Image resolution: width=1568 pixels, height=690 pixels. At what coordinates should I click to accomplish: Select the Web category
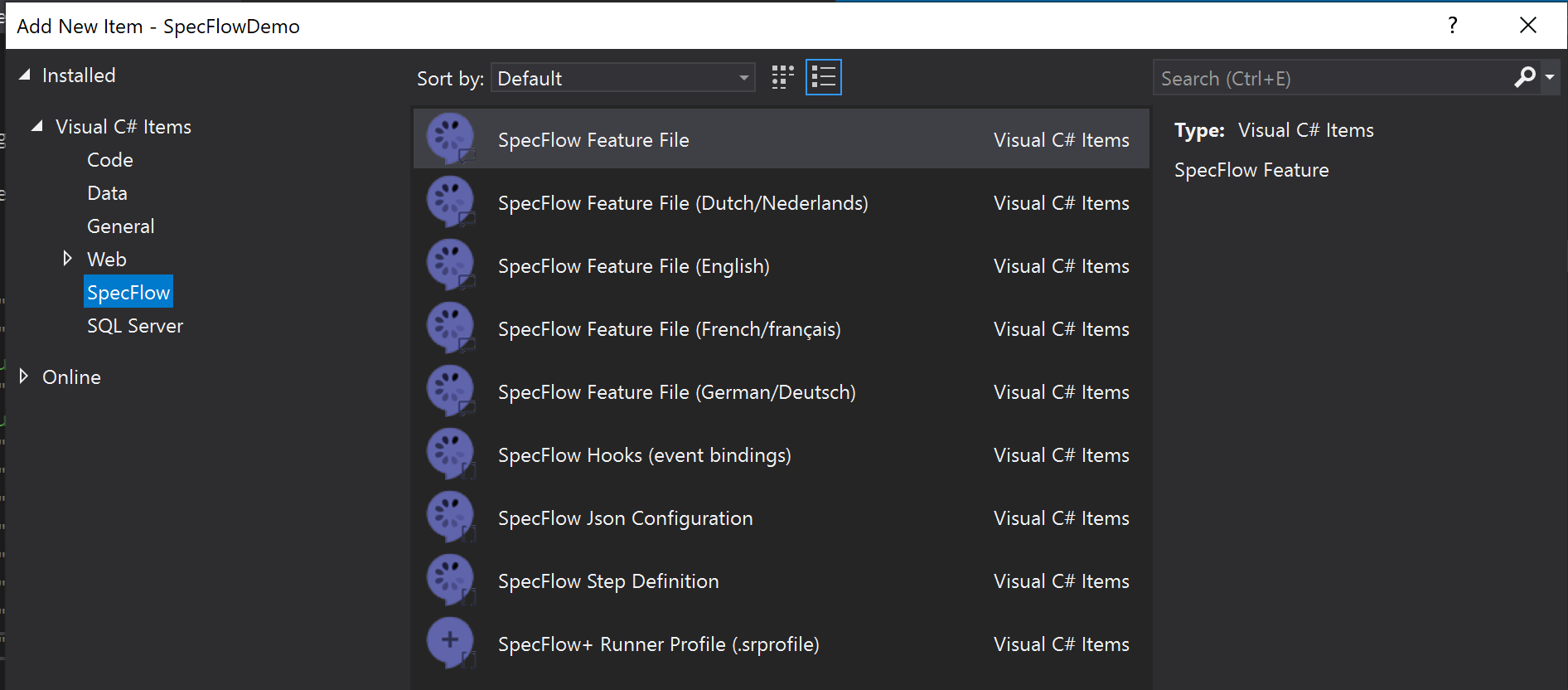(107, 260)
